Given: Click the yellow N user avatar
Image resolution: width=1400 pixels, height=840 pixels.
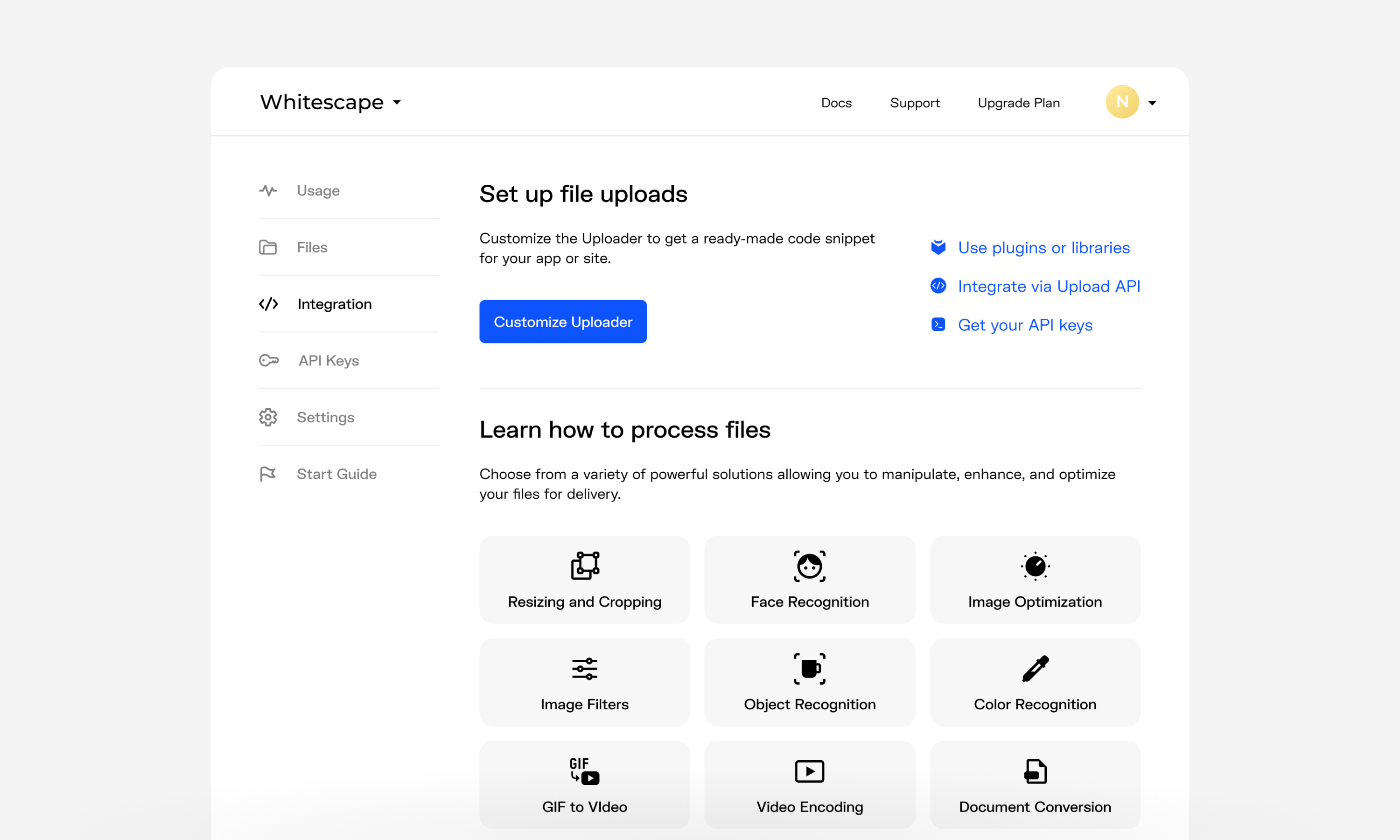Looking at the screenshot, I should [x=1121, y=102].
